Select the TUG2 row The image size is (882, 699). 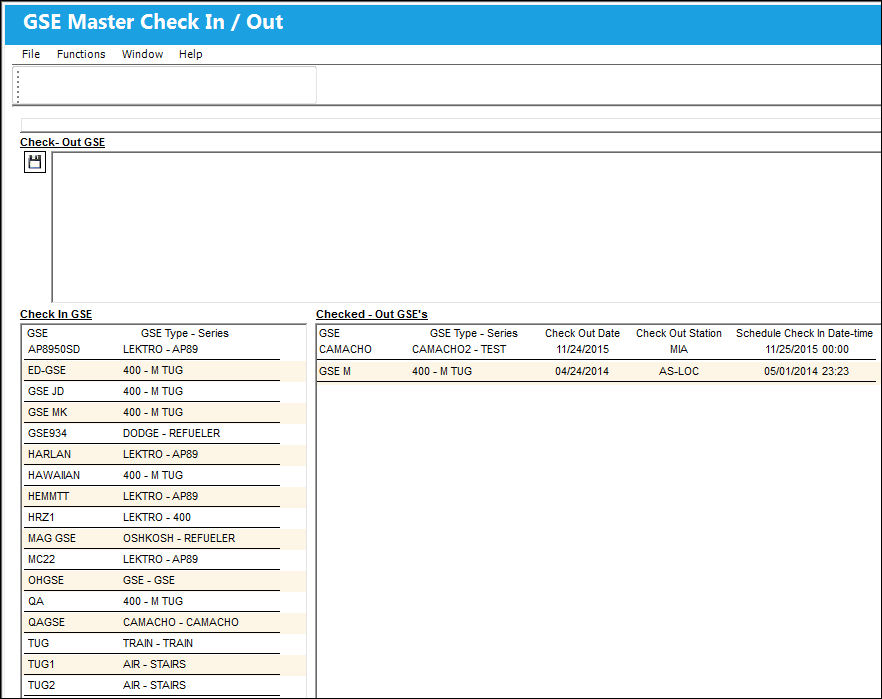point(152,686)
